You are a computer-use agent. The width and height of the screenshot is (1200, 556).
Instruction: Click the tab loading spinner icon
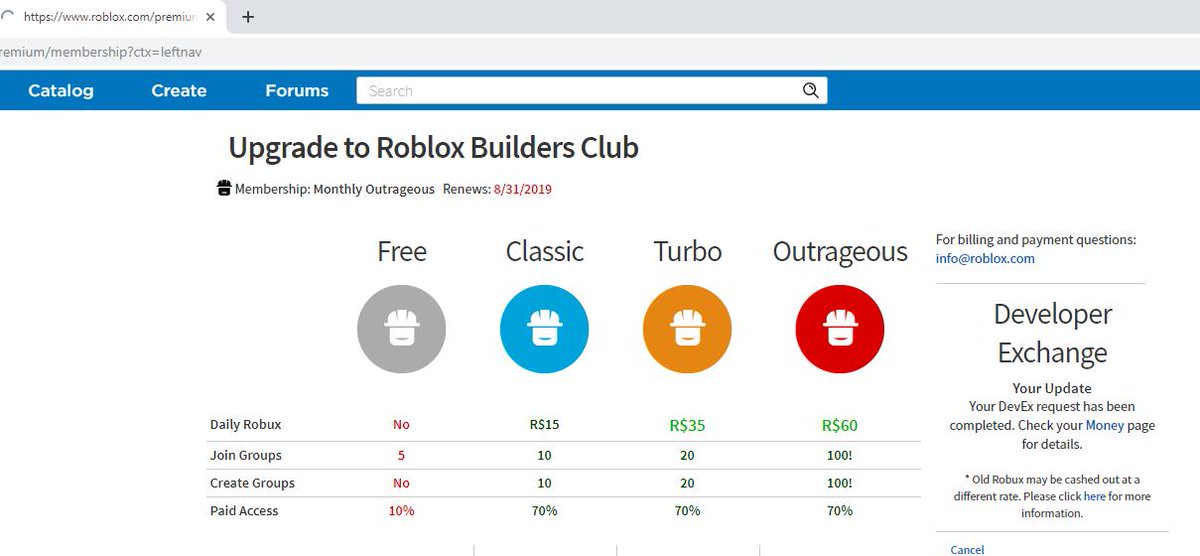[x=8, y=17]
